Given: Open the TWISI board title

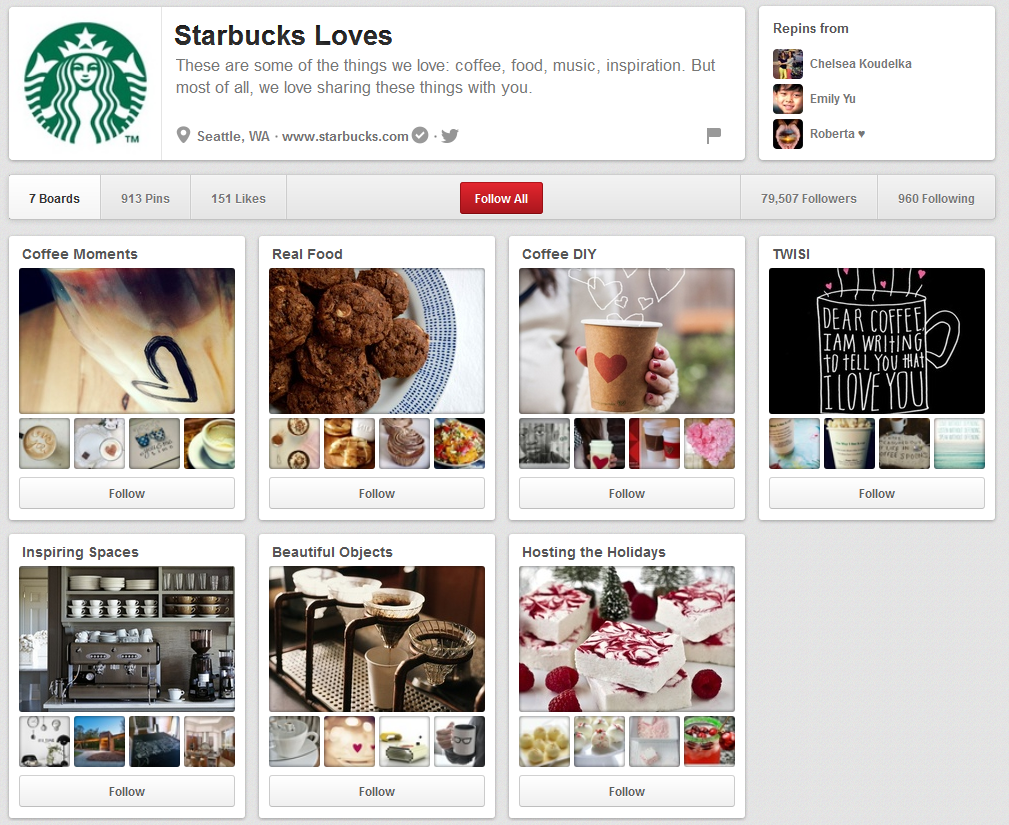Looking at the screenshot, I should 791,254.
